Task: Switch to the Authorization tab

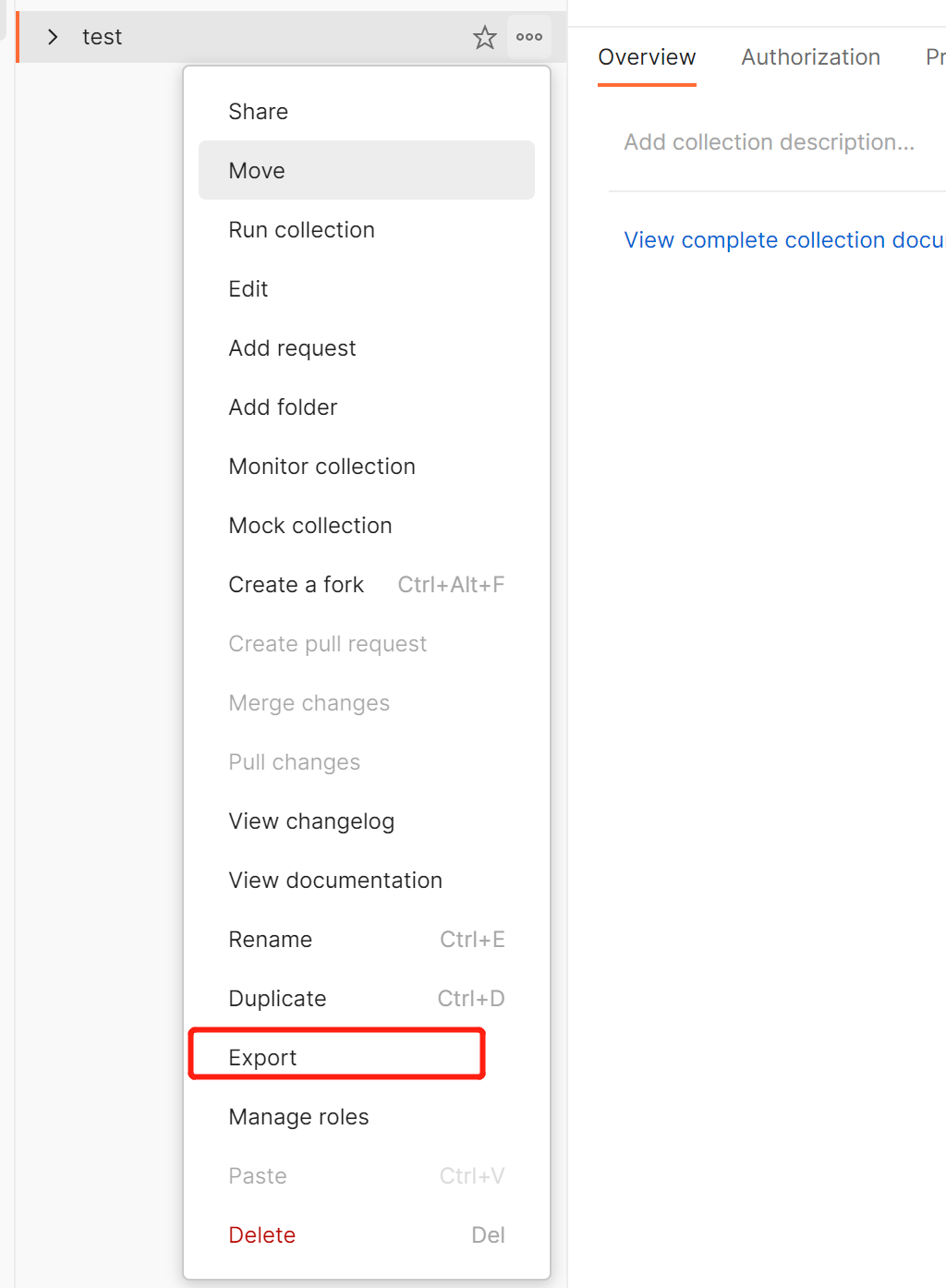Action: coord(810,57)
